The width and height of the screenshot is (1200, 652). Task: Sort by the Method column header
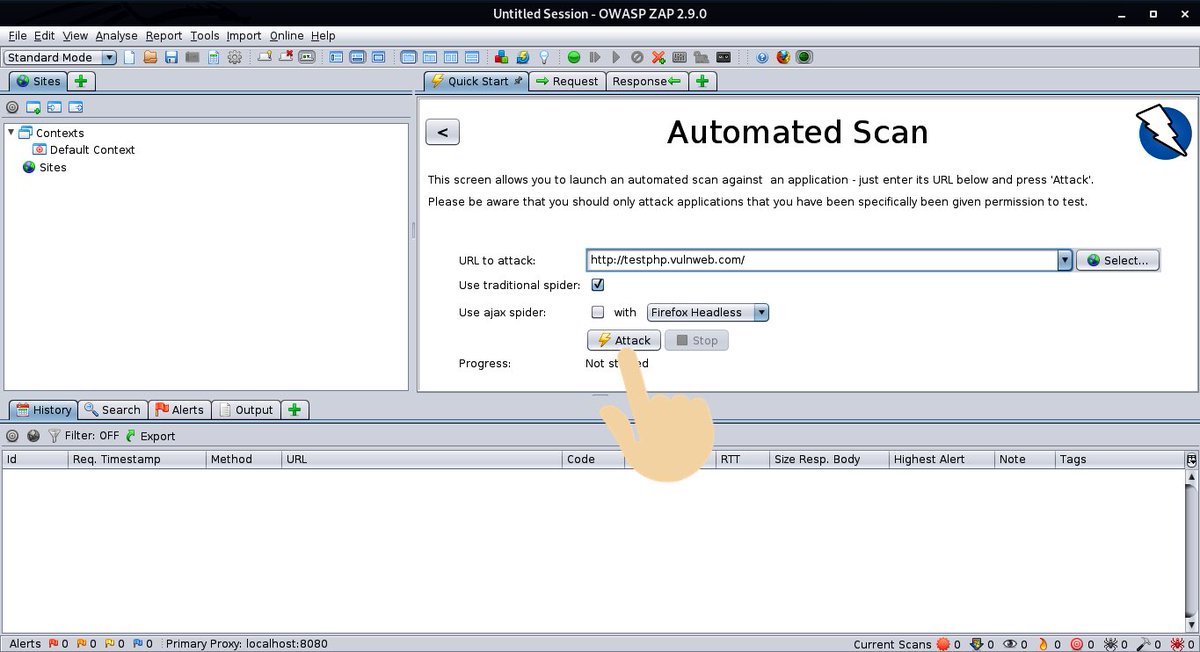243,460
